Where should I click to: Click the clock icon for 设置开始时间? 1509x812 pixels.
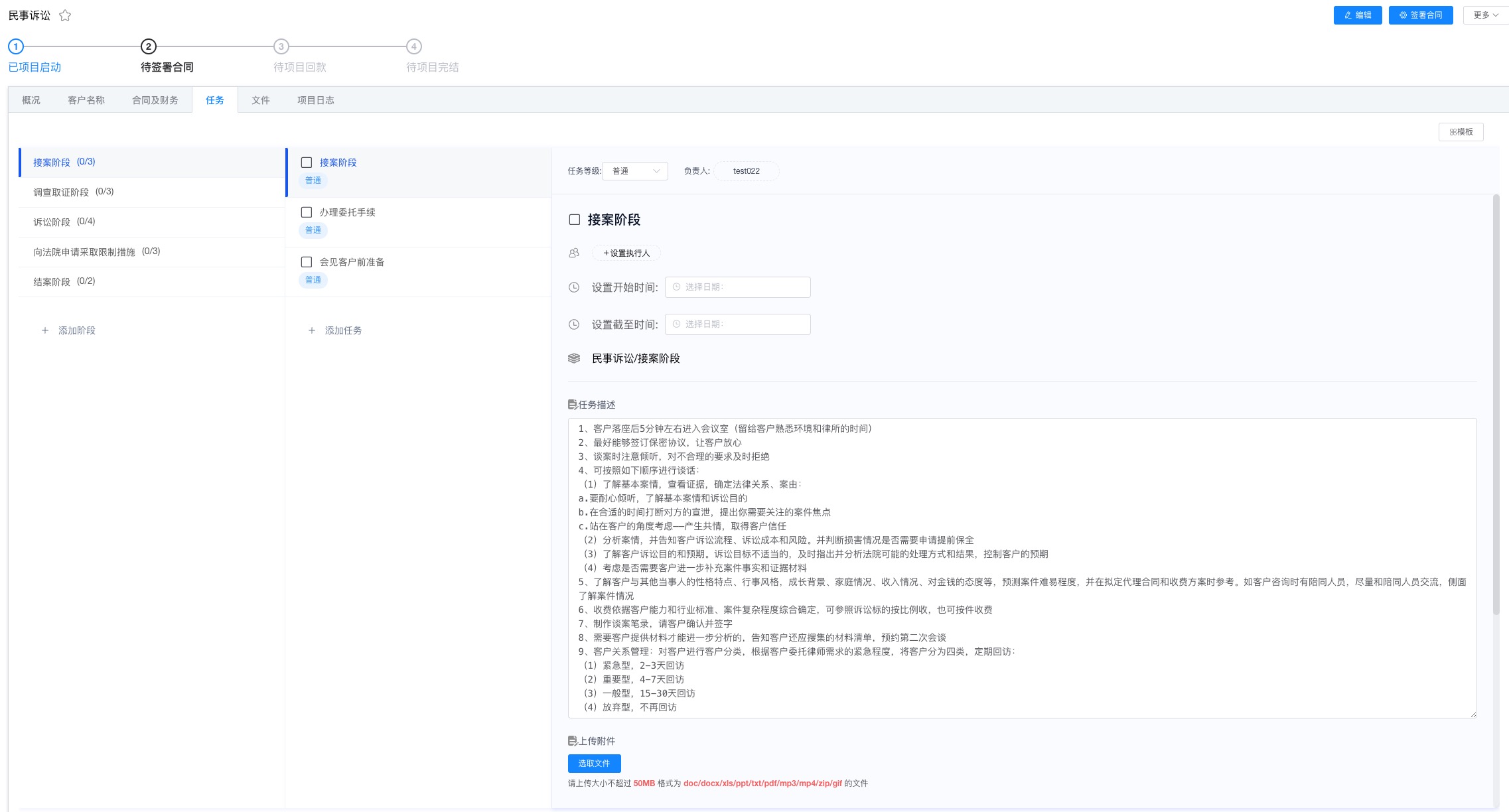[574, 287]
